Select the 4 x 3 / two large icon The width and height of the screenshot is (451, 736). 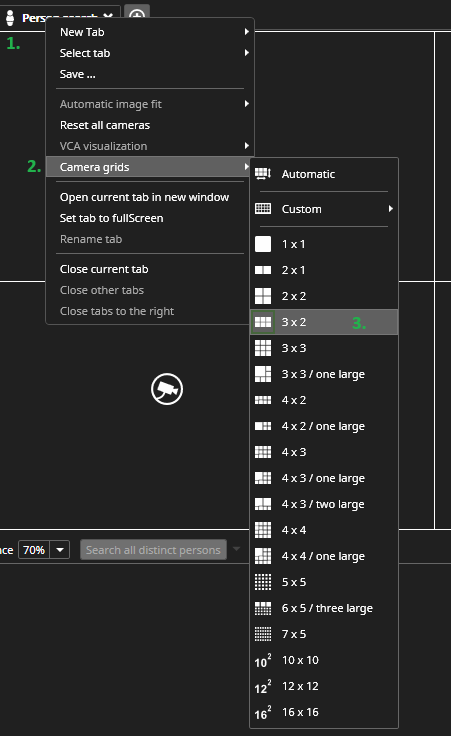coord(263,504)
